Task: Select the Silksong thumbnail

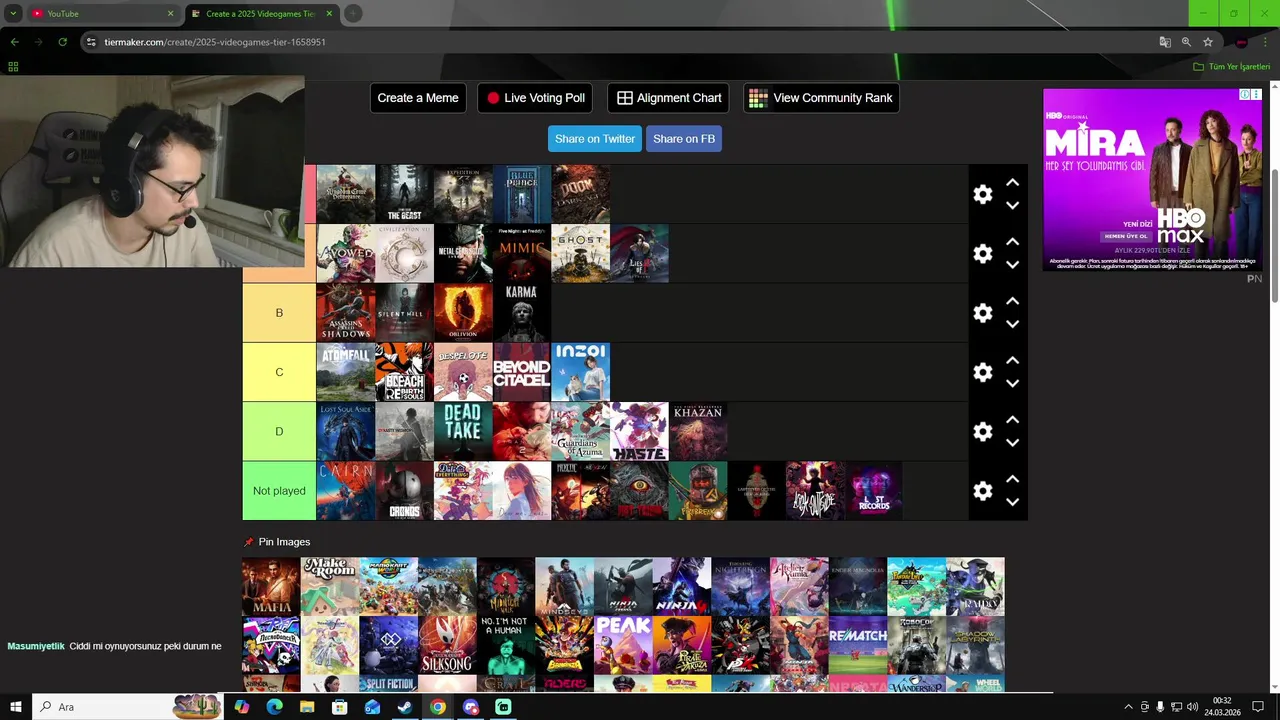Action: [x=447, y=645]
